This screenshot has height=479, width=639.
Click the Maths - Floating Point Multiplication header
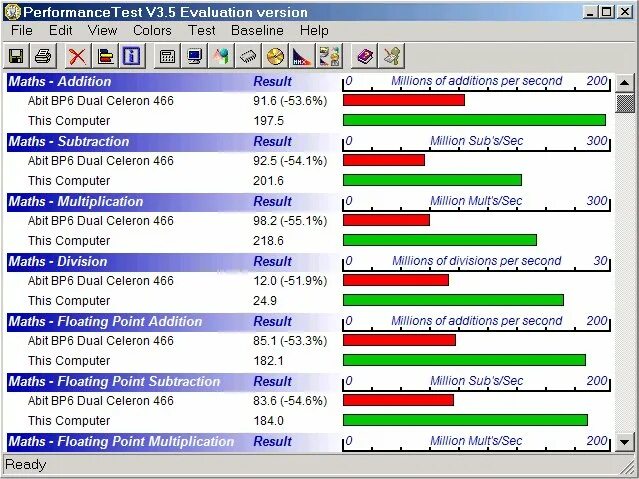pos(121,441)
